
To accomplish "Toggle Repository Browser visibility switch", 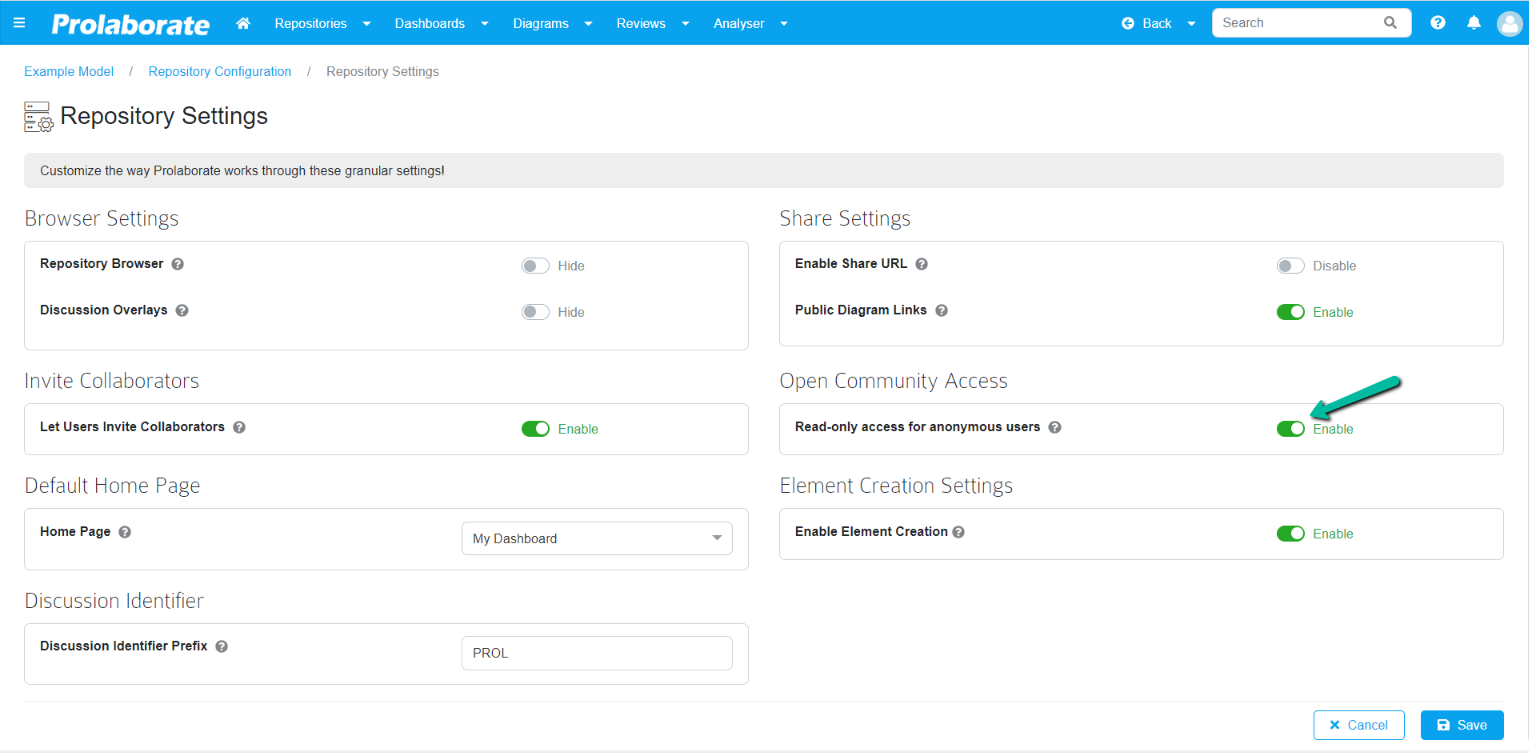I will pyautogui.click(x=535, y=266).
